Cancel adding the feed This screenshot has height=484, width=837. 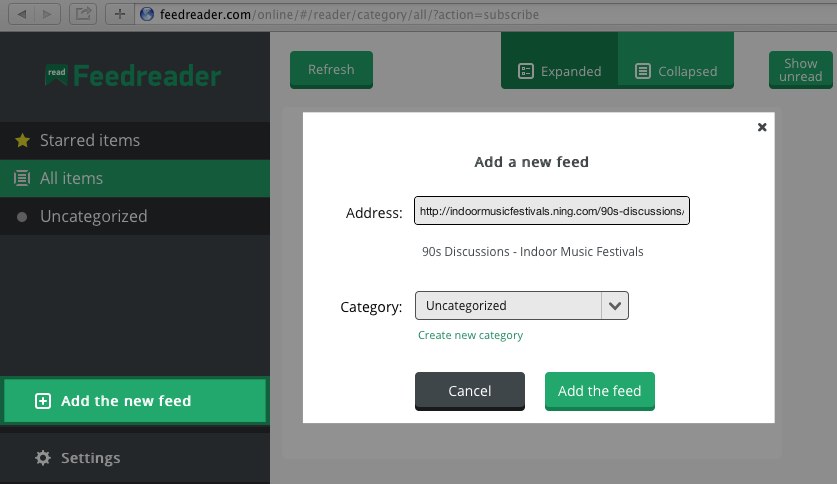tap(470, 391)
